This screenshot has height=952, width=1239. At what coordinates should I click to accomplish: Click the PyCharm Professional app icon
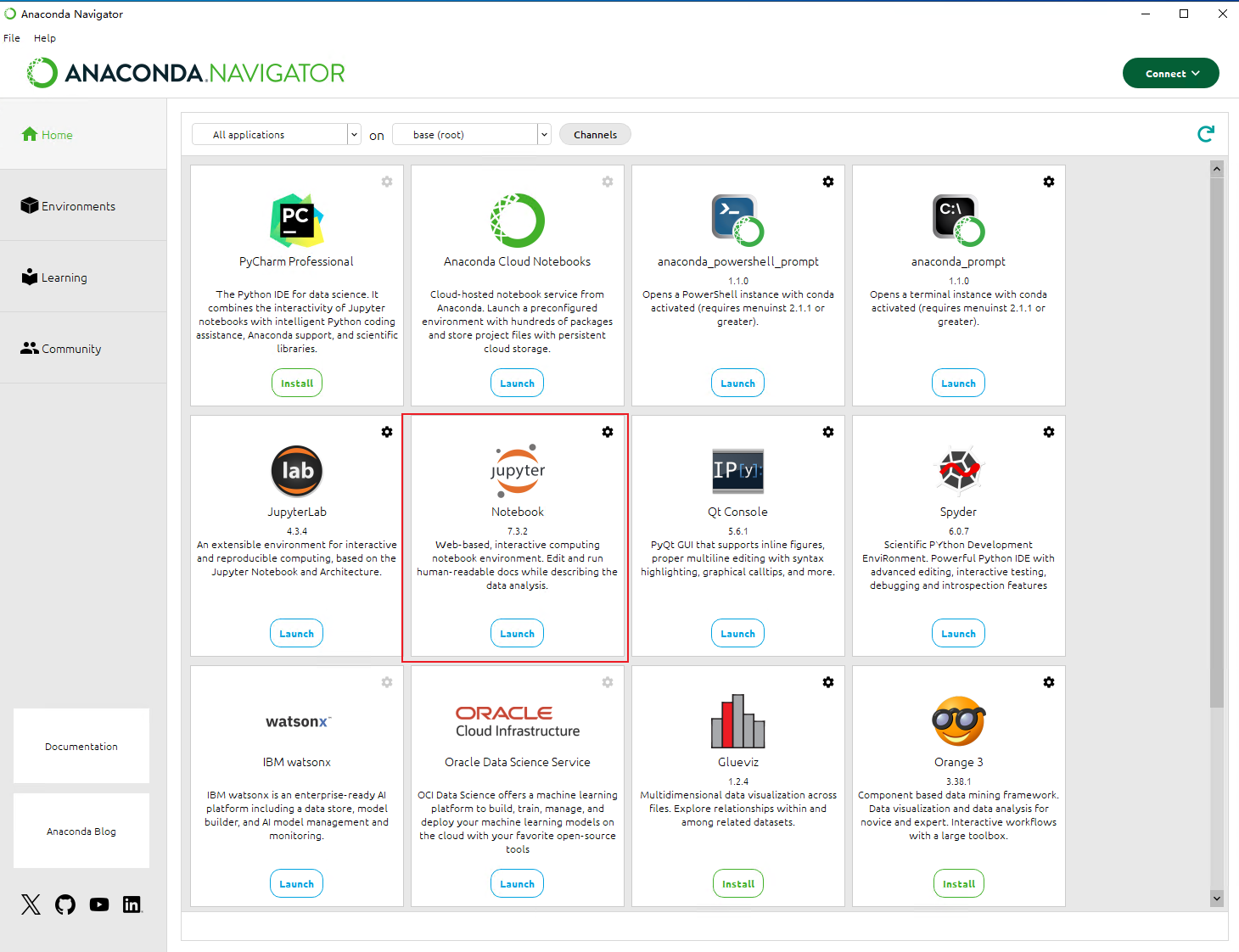(x=297, y=220)
